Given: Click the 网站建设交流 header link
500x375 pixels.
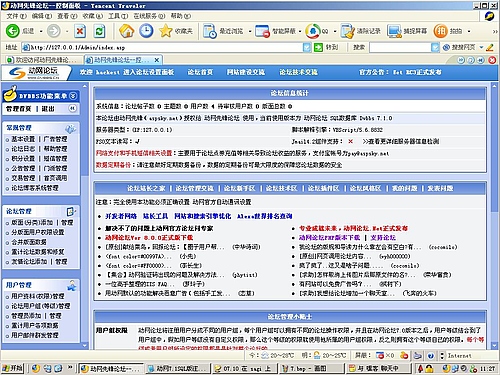Looking at the screenshot, I should coord(246,72).
